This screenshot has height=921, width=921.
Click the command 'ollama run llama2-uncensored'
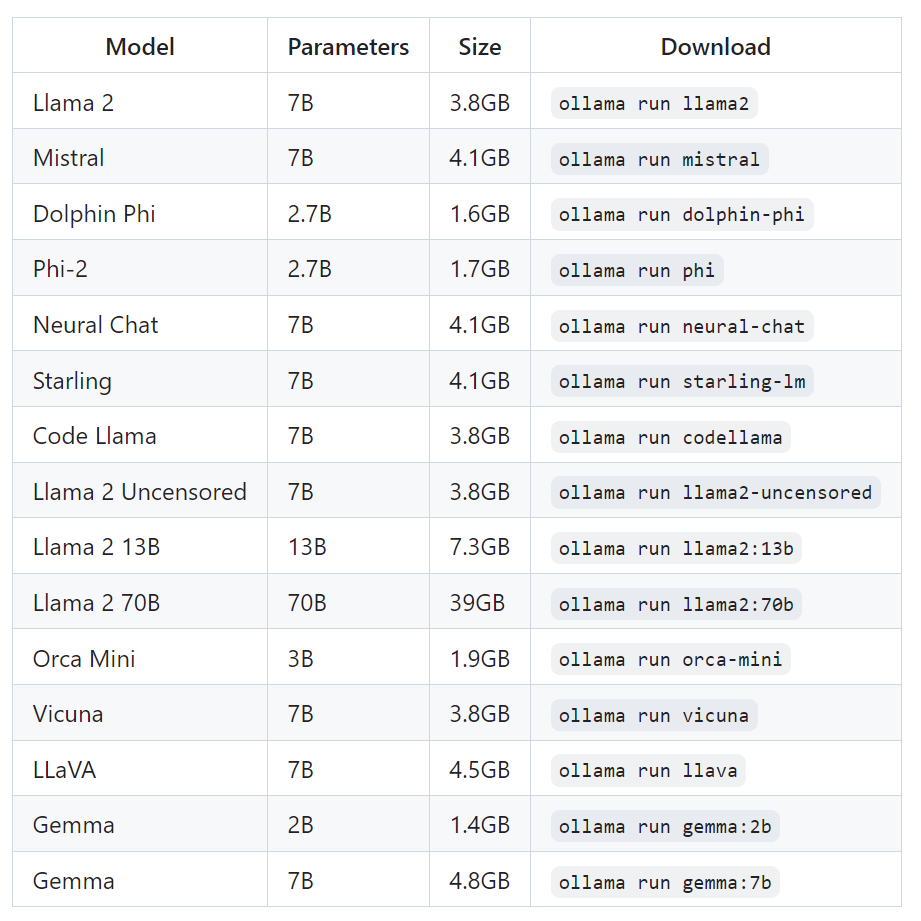pos(715,492)
